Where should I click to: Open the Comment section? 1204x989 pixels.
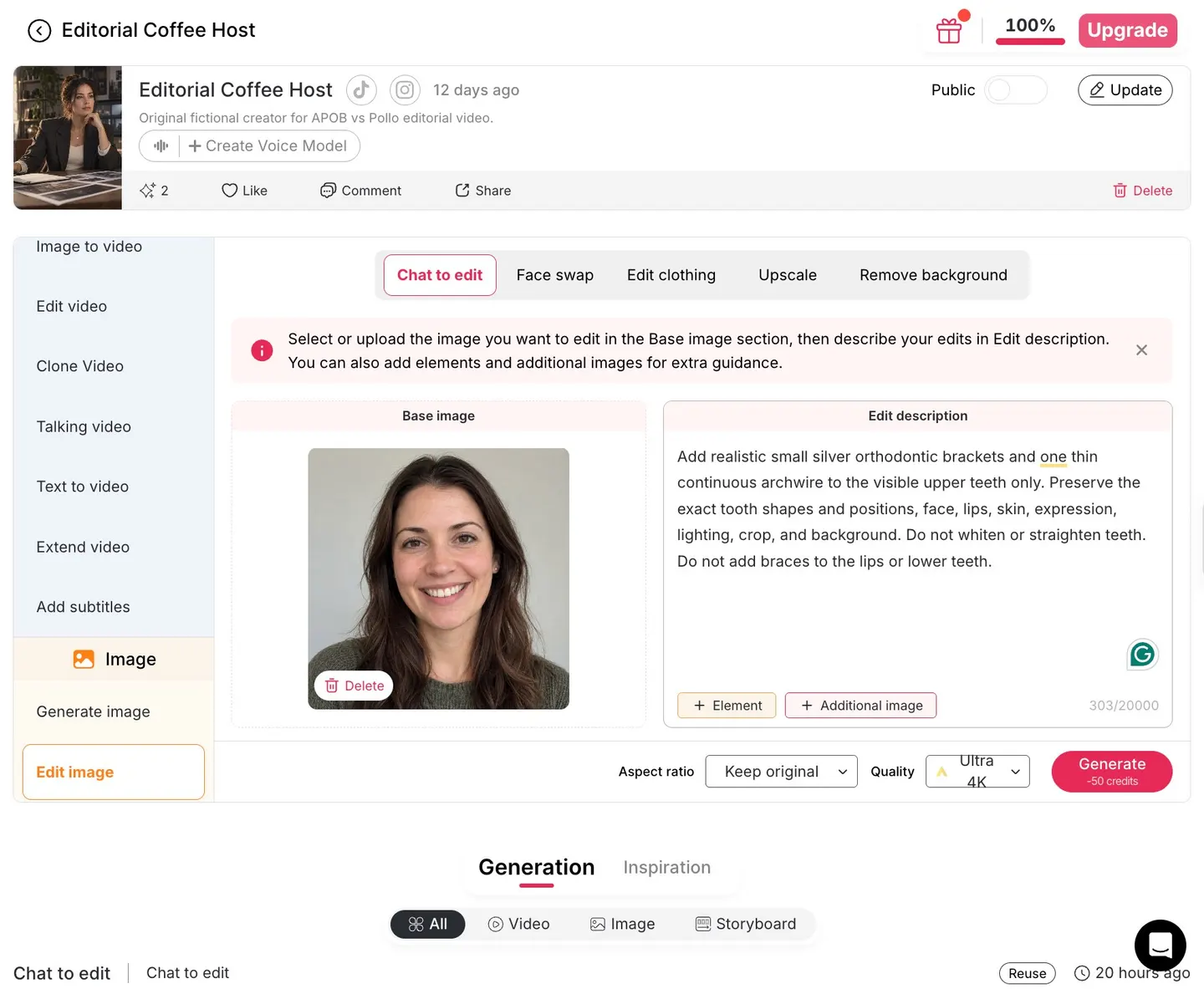pyautogui.click(x=360, y=191)
